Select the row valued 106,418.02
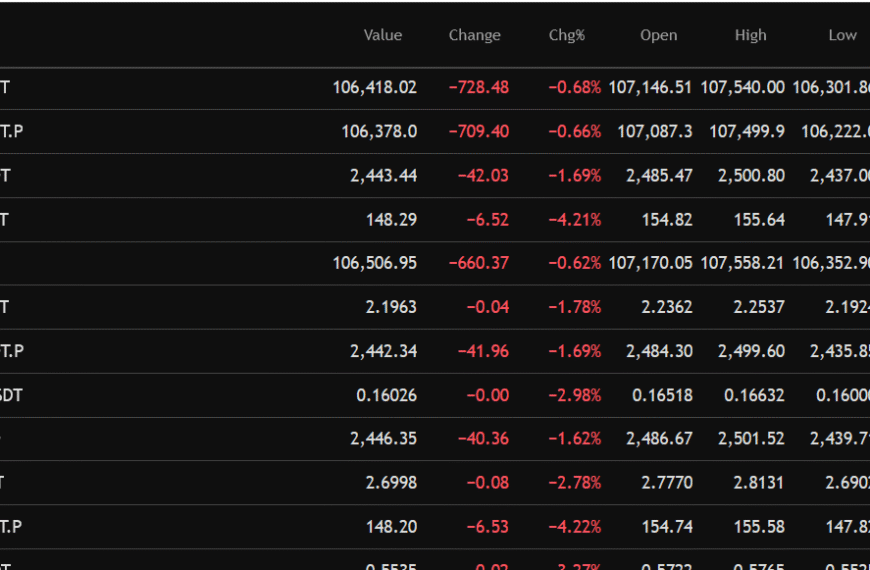Screen dimensions: 870x570 pos(374,88)
